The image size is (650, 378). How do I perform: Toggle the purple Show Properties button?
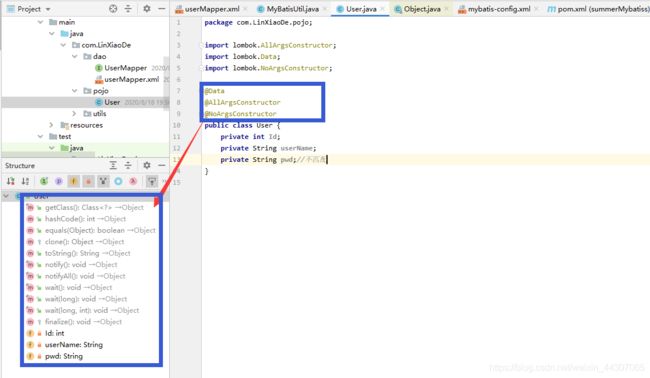58,181
